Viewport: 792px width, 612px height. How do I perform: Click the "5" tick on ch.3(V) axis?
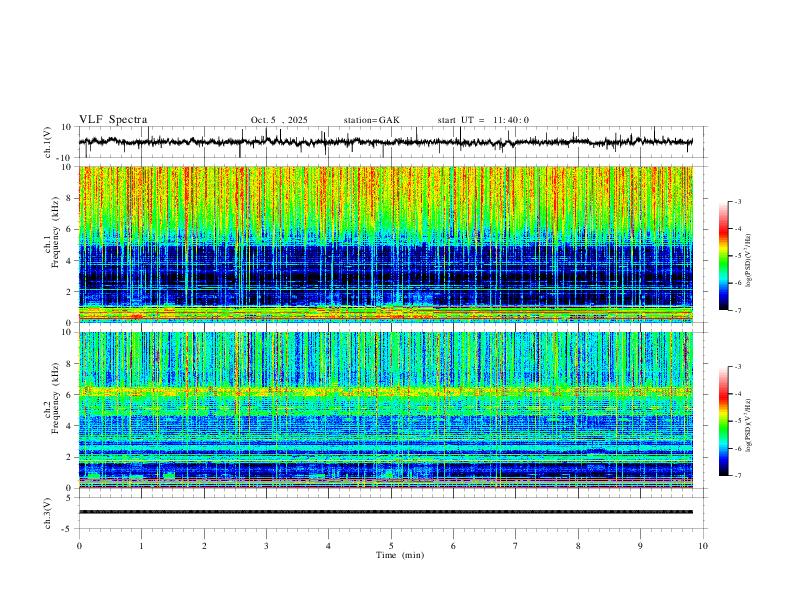tap(70, 498)
